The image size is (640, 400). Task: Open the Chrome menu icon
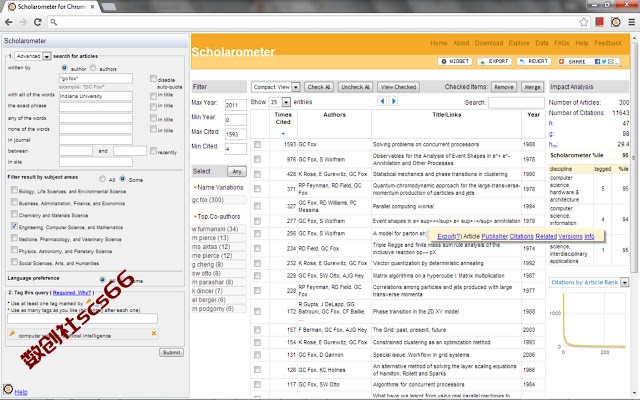click(631, 22)
